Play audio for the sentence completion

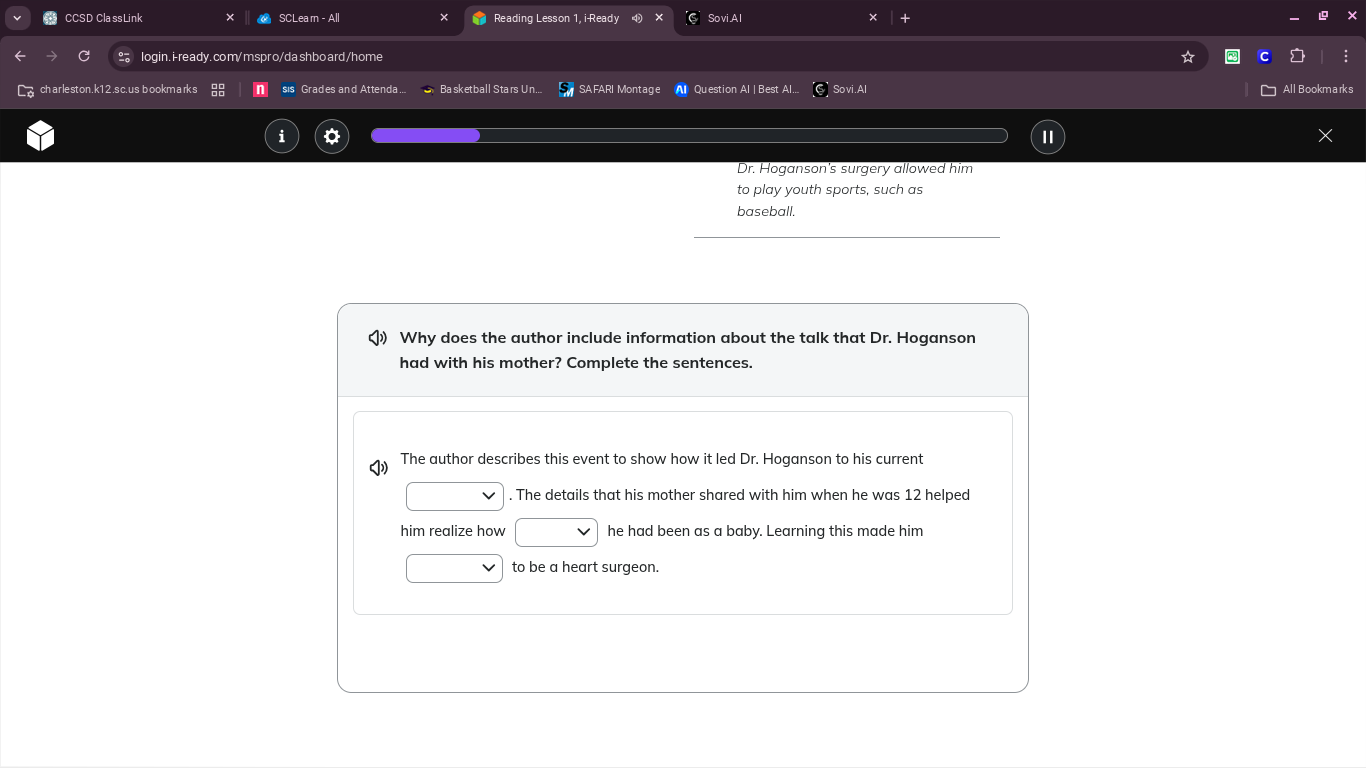coord(379,468)
